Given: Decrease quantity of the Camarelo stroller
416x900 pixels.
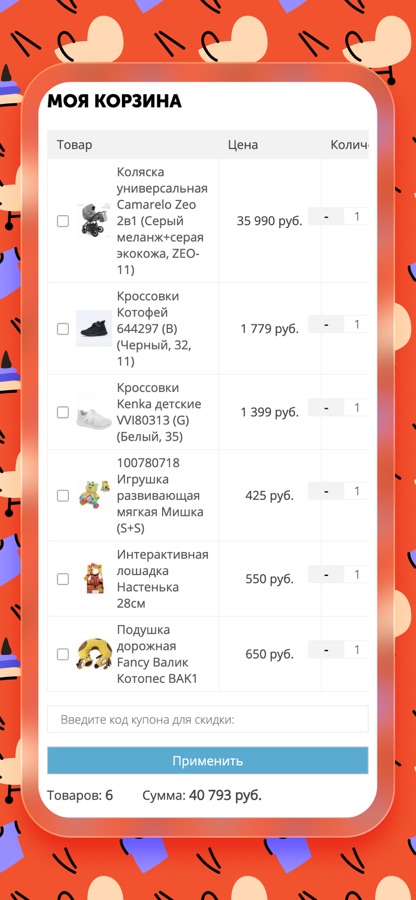Looking at the screenshot, I should pos(326,216).
